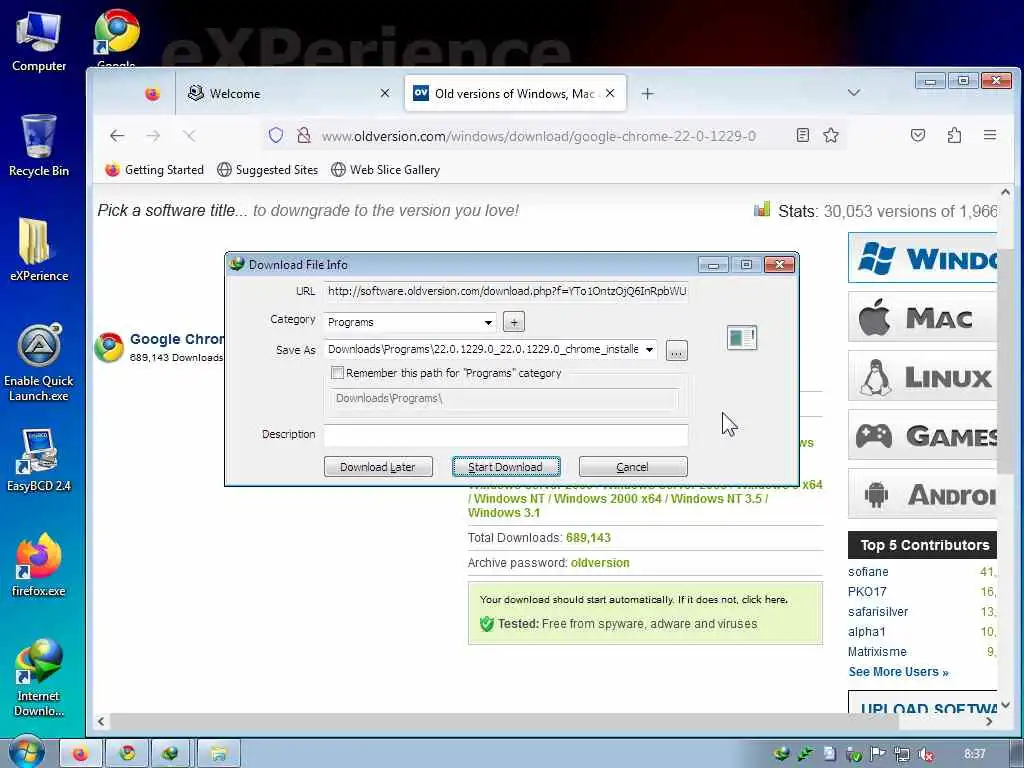The image size is (1024, 768).
Task: Click Linux category banner
Action: 922,376
